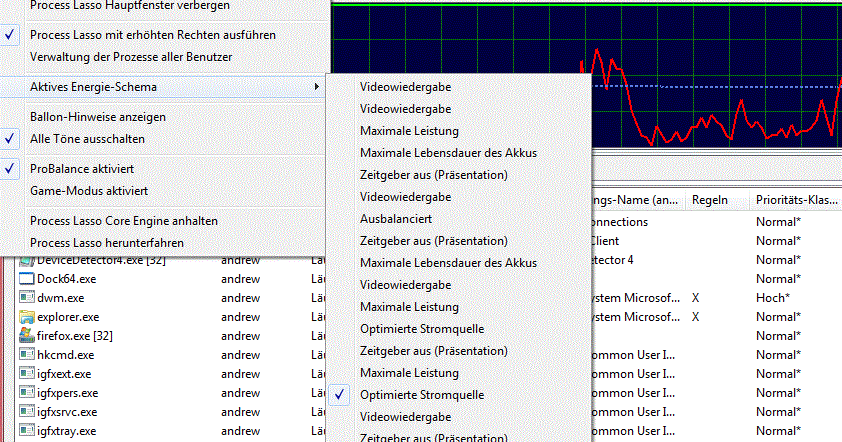Click the igfxsrvc.exe process icon

pyautogui.click(x=26, y=412)
